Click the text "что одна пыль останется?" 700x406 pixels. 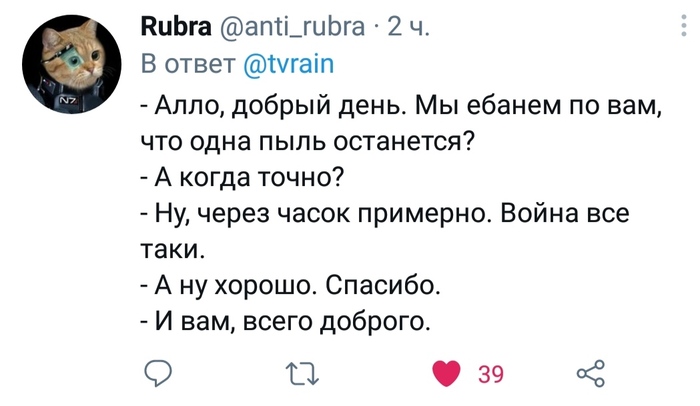tap(307, 141)
